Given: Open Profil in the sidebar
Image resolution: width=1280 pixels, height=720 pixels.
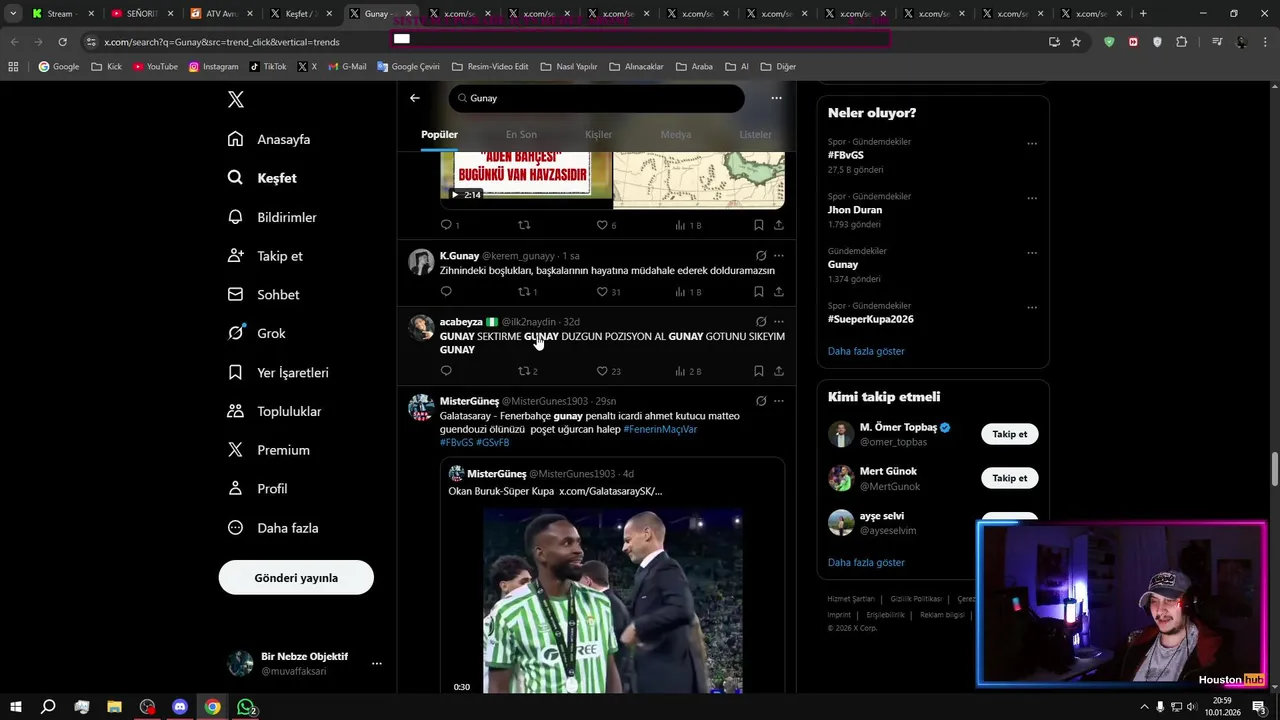Looking at the screenshot, I should pyautogui.click(x=258, y=489).
